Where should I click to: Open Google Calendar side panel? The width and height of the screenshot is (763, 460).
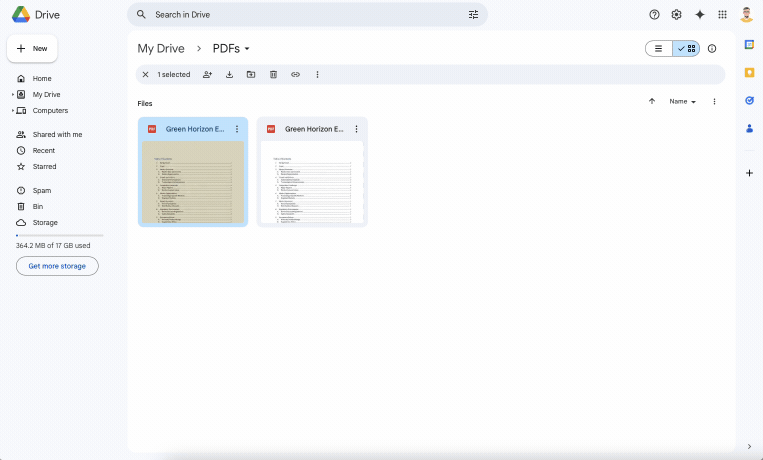pyautogui.click(x=749, y=45)
